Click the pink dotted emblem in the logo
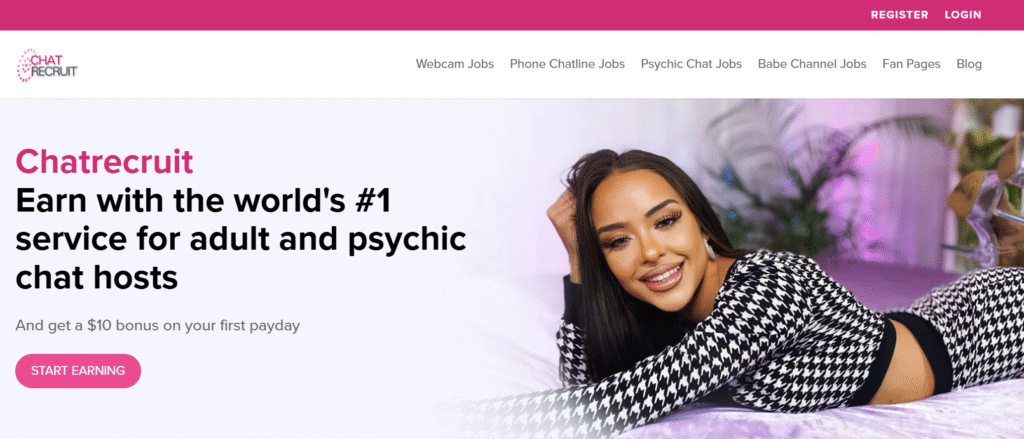This screenshot has height=439, width=1024. coord(25,65)
